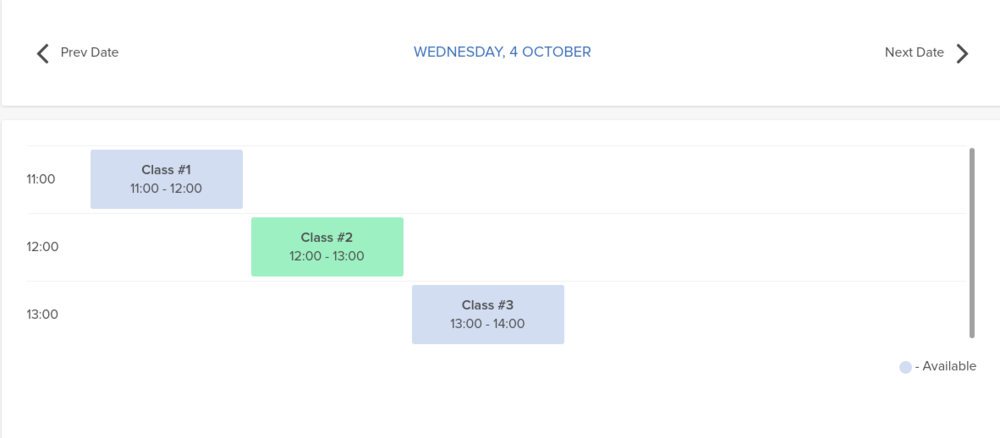Click the 11:00 row time label
Screen dimensions: 1000x438
[41, 180]
